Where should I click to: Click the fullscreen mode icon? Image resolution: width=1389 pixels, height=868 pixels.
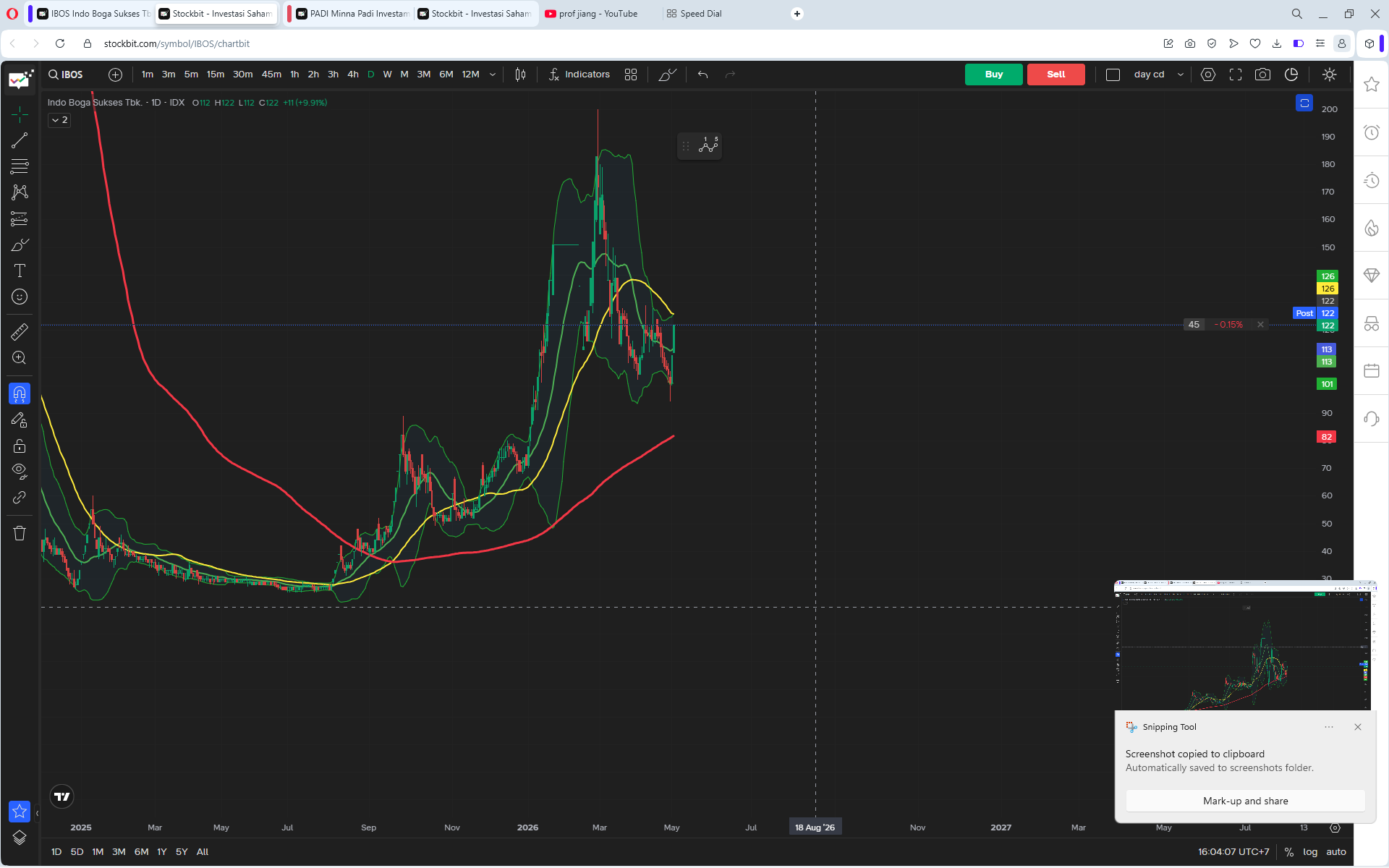pos(1235,75)
